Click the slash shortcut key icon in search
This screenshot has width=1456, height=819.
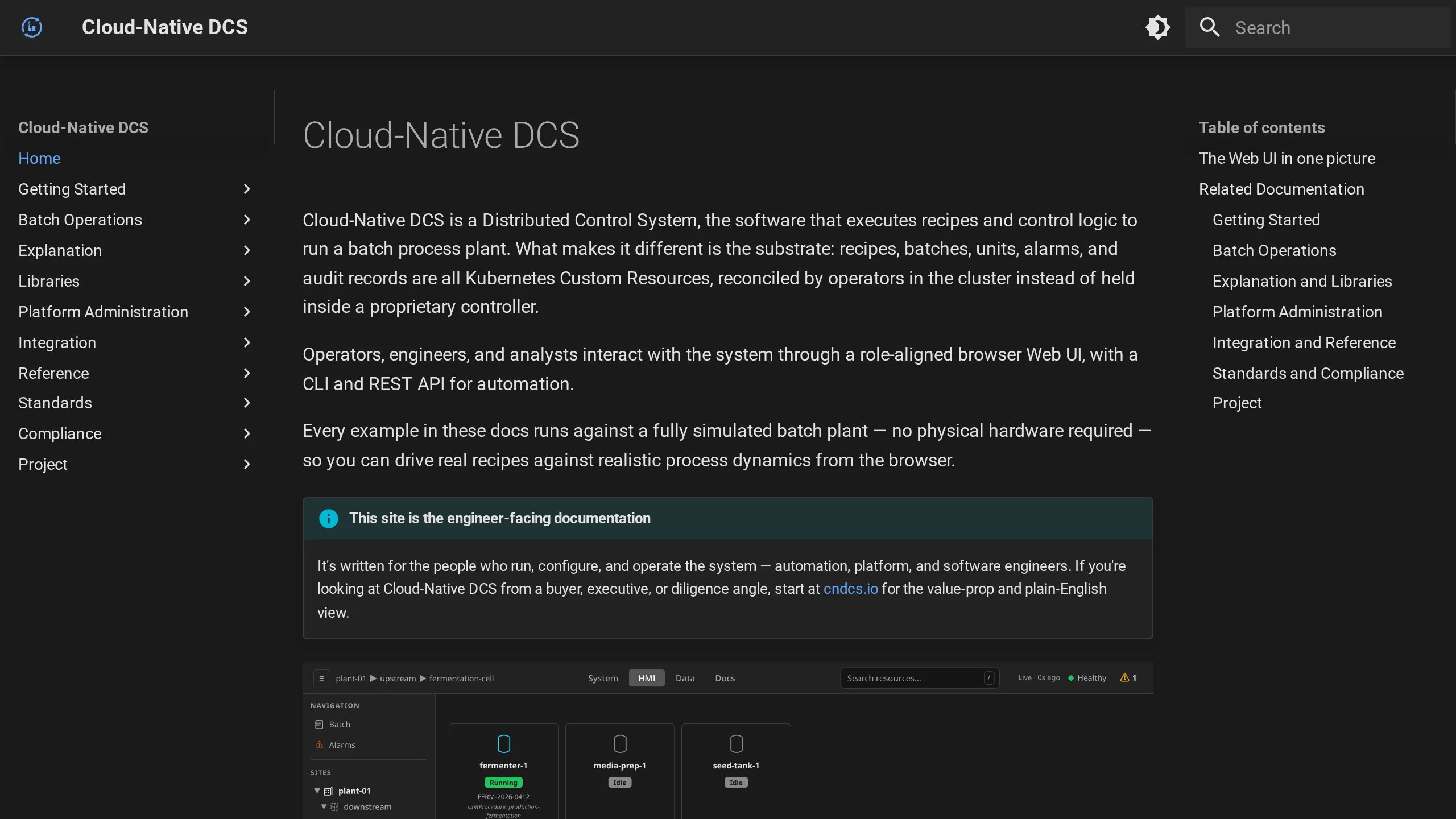pos(989,678)
